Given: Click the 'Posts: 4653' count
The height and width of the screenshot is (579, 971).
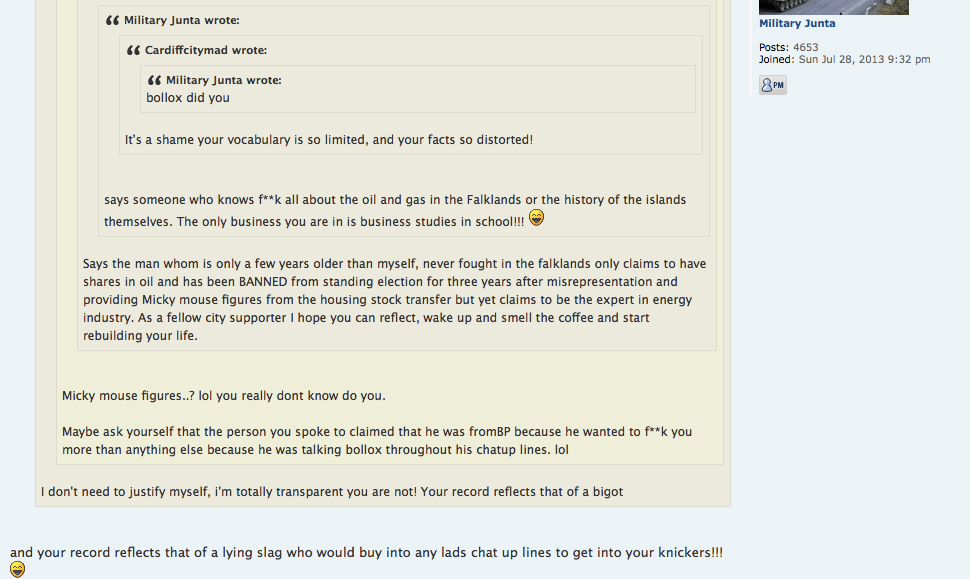Looking at the screenshot, I should tap(788, 47).
